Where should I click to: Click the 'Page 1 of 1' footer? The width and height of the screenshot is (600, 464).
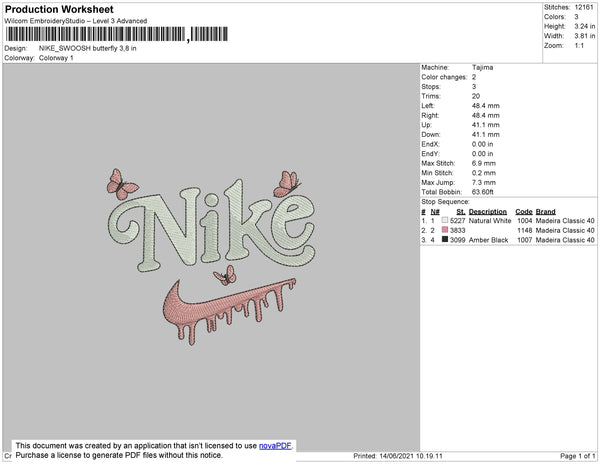click(x=578, y=456)
